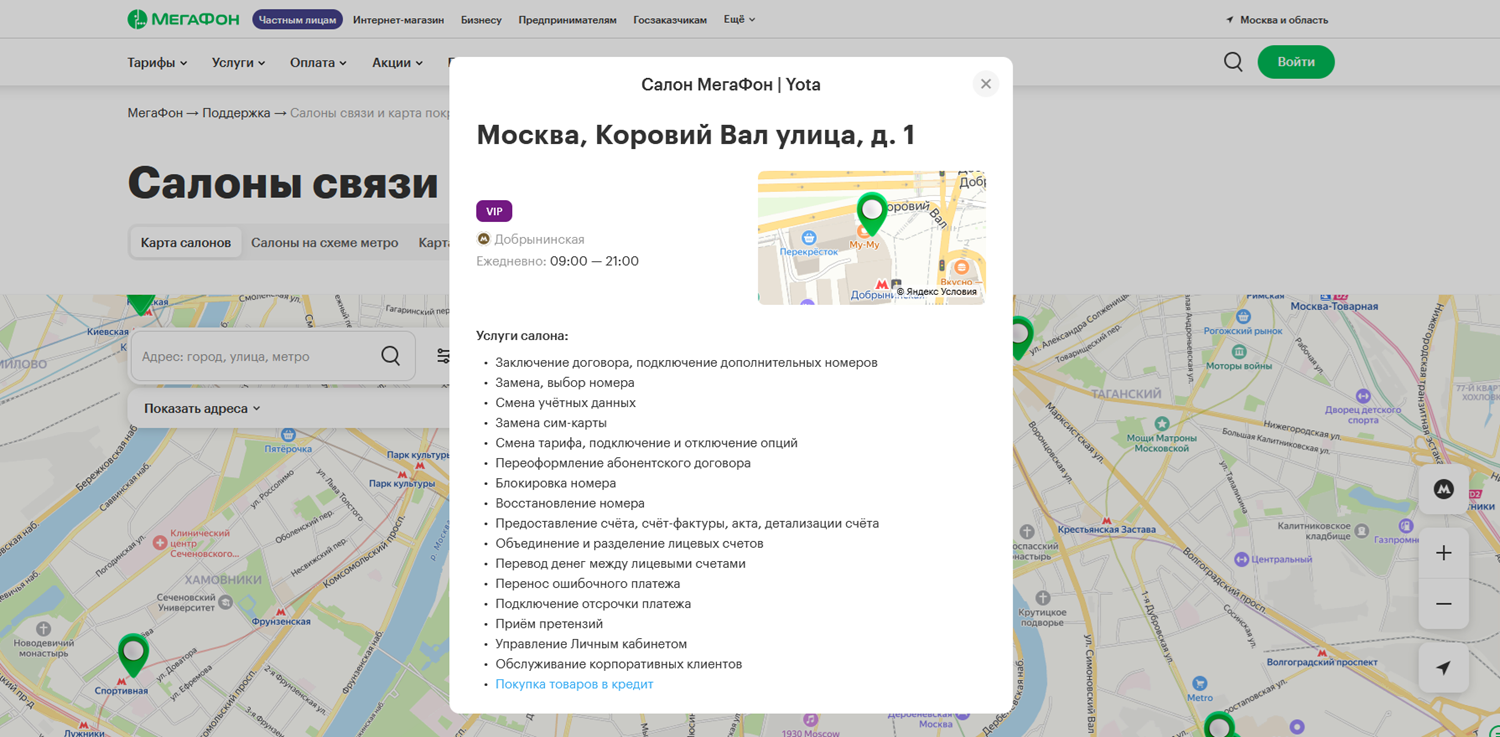
Task: Click the Клинический центр Сеченовского marker
Action: pyautogui.click(x=160, y=543)
